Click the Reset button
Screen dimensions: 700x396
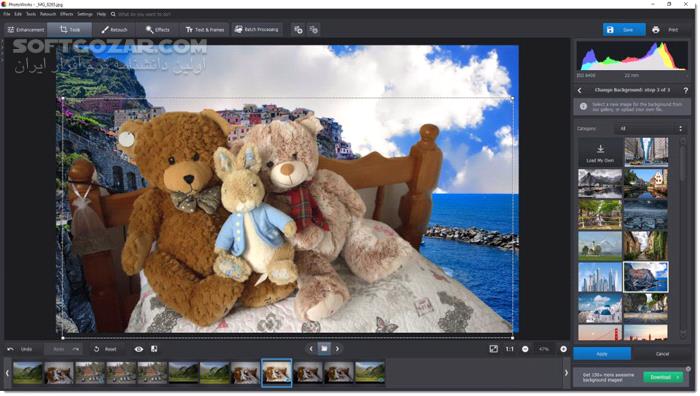pos(105,349)
